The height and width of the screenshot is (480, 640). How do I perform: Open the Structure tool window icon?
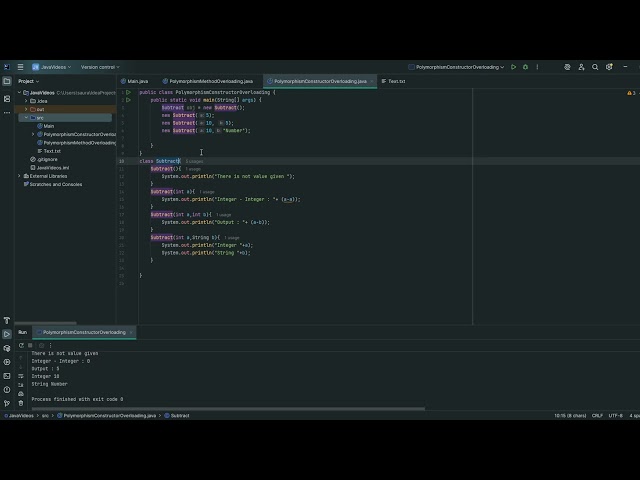(x=7, y=99)
